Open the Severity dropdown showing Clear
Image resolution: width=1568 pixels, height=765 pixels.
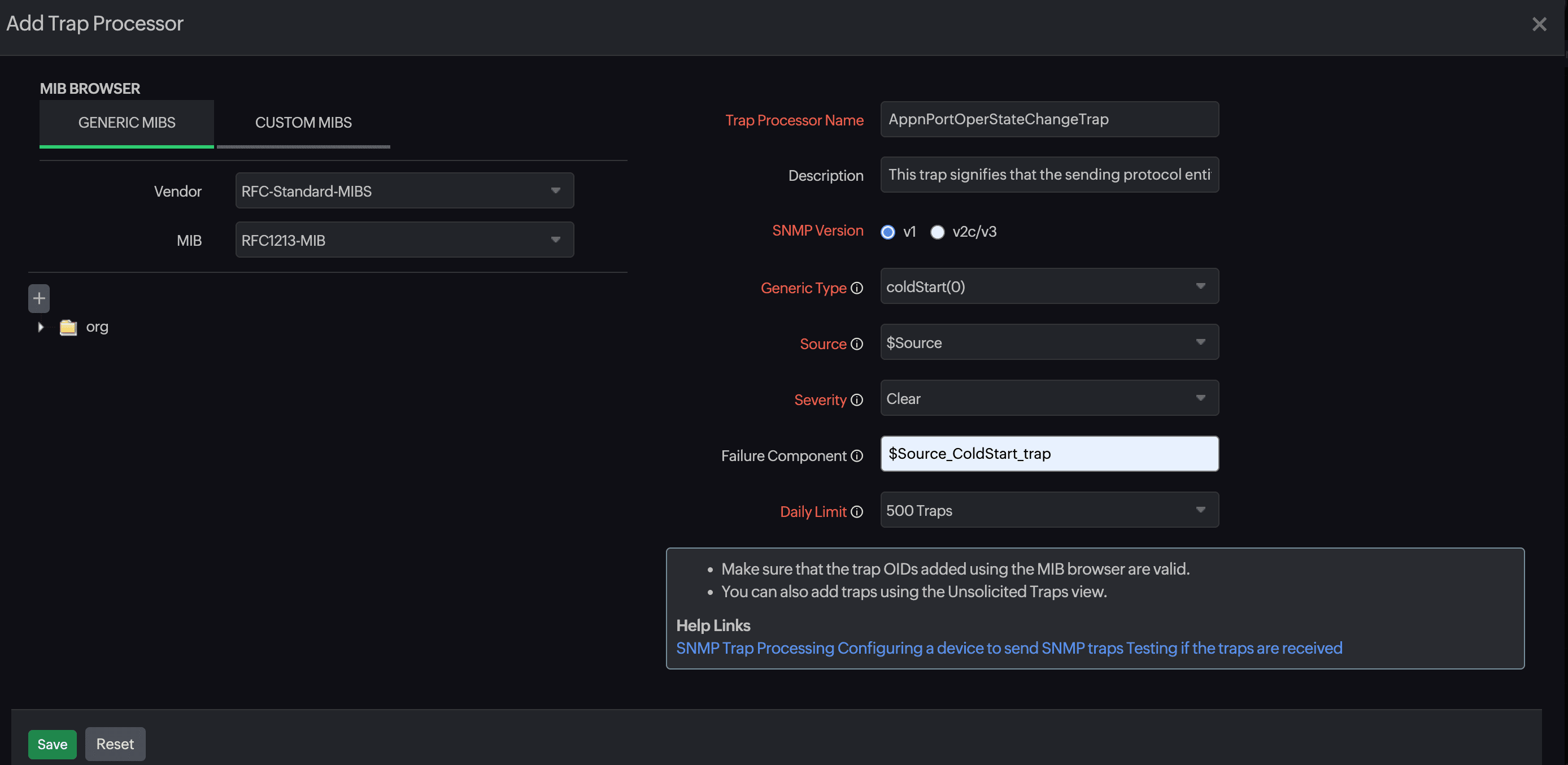[x=1049, y=398]
